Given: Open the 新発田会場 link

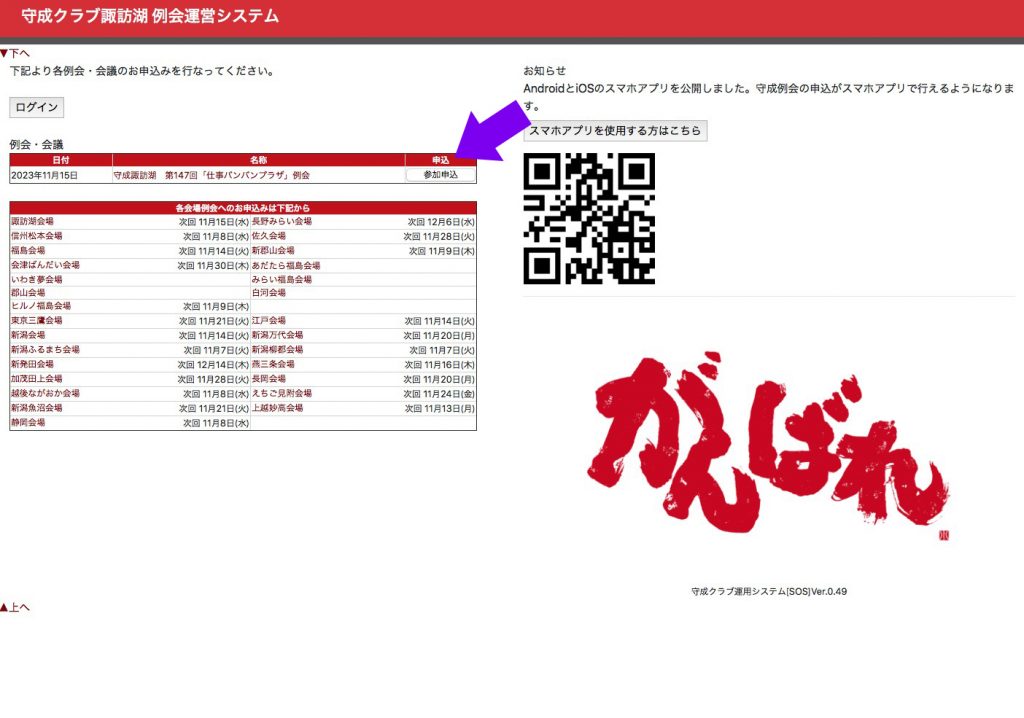Looking at the screenshot, I should click(x=32, y=365).
